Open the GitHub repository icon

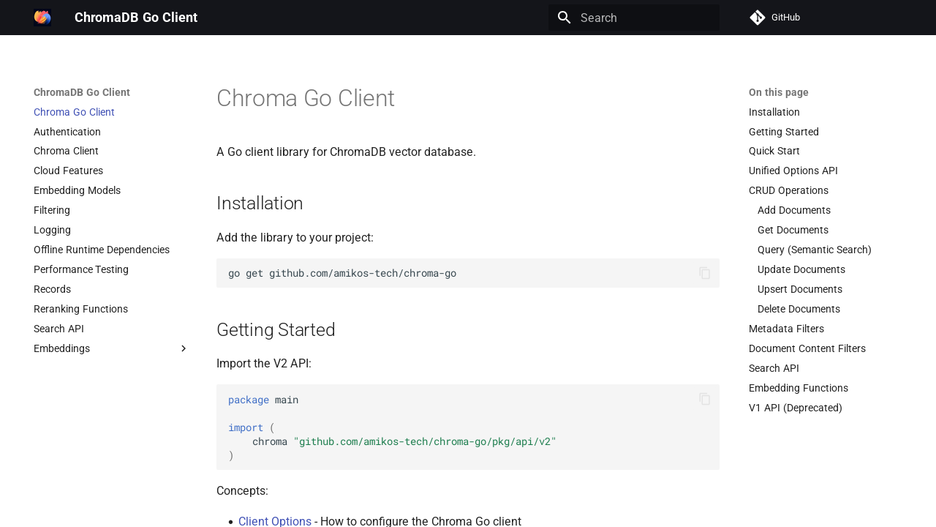[757, 17]
